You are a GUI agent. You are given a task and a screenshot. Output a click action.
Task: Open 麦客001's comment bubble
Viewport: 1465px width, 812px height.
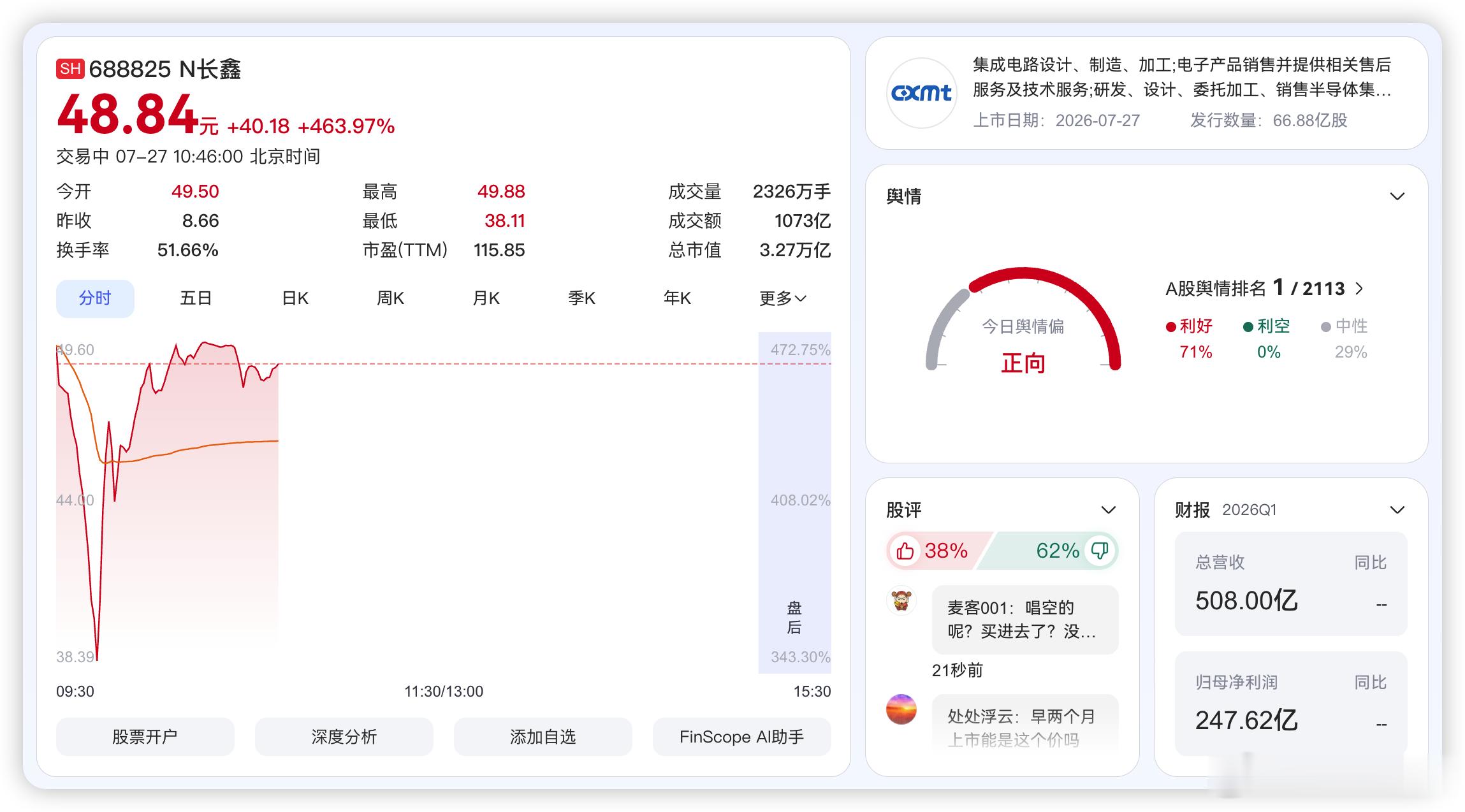pyautogui.click(x=1025, y=620)
